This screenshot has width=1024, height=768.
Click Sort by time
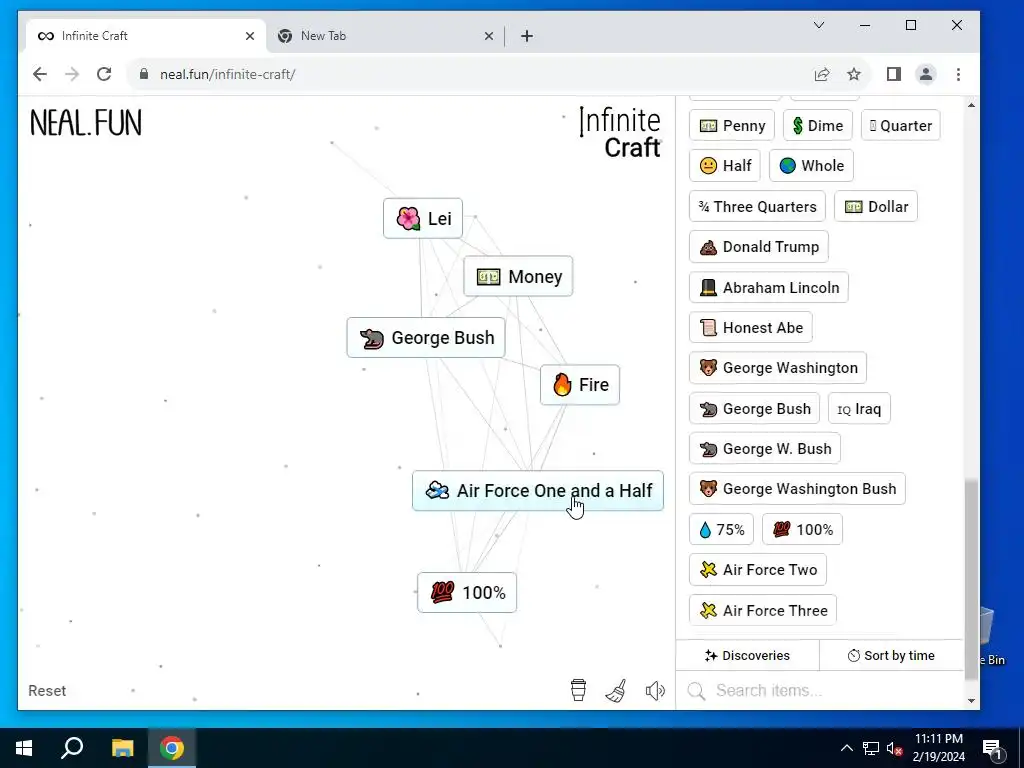[891, 655]
